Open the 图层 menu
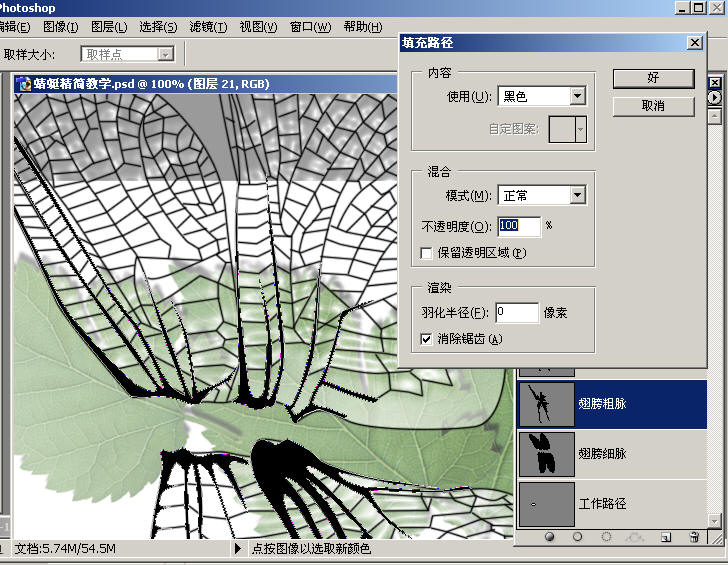728x565 pixels. pos(109,27)
